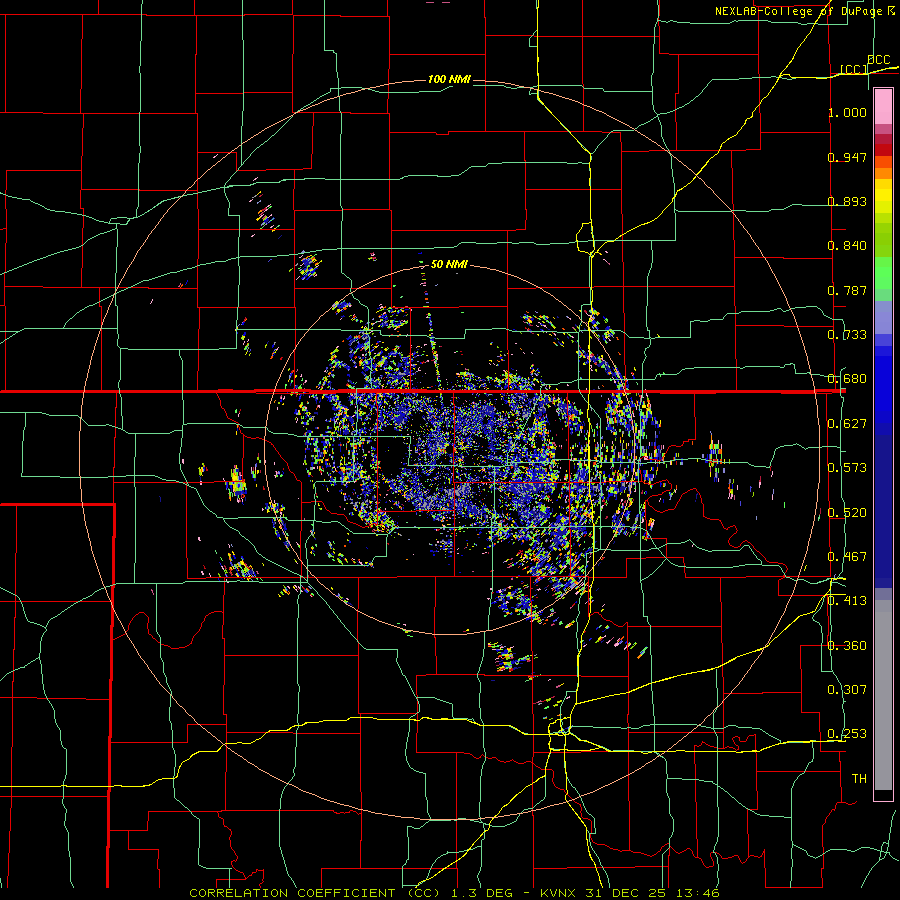Click the 100 NMI range ring label
900x900 pixels.
[x=449, y=79]
